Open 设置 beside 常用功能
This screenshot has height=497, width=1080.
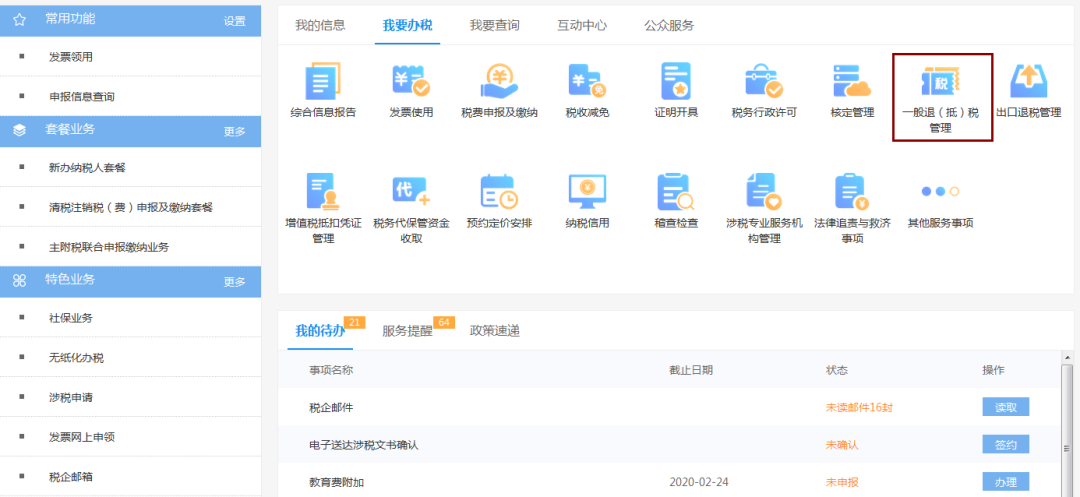point(234,21)
